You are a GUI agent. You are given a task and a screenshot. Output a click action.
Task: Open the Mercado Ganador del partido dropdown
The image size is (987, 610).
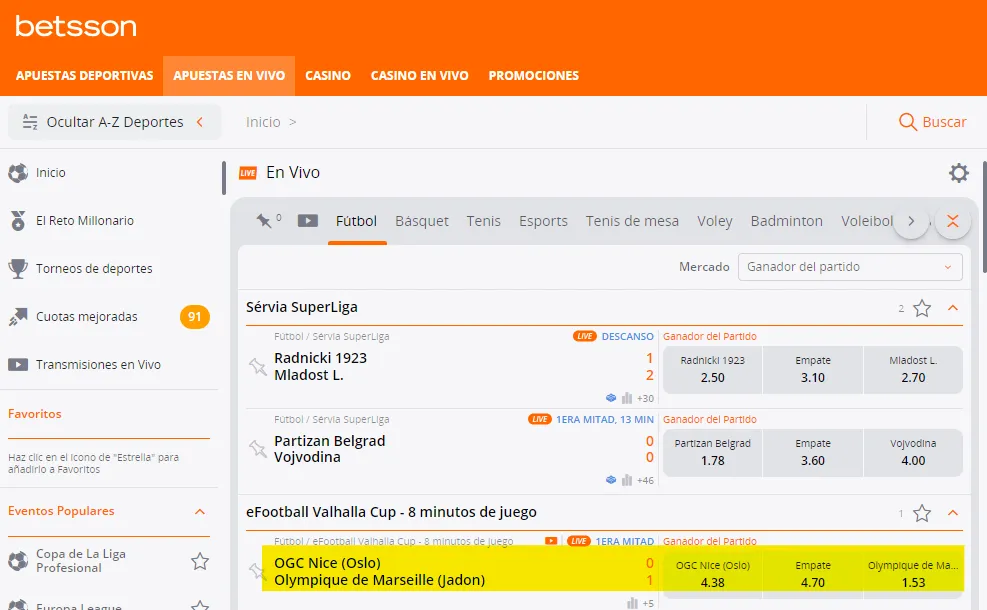(850, 267)
